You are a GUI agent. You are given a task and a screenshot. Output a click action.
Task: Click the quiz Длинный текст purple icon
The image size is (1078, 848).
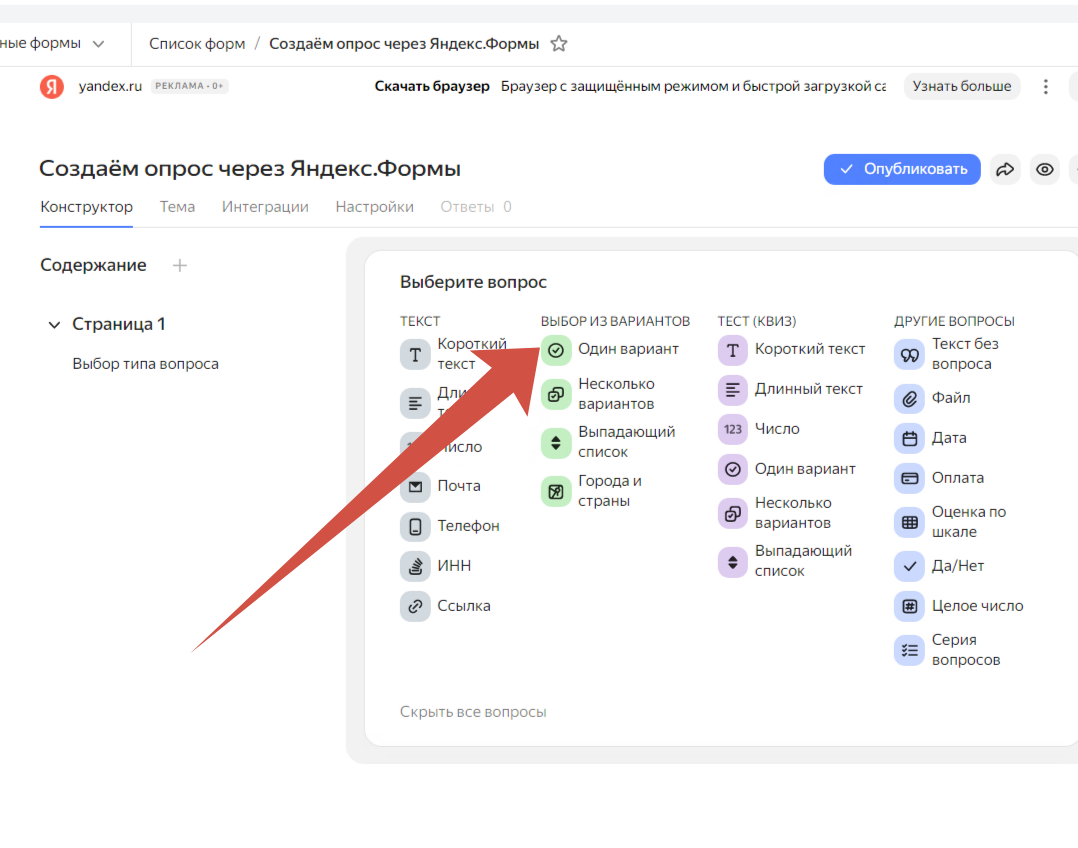(733, 390)
